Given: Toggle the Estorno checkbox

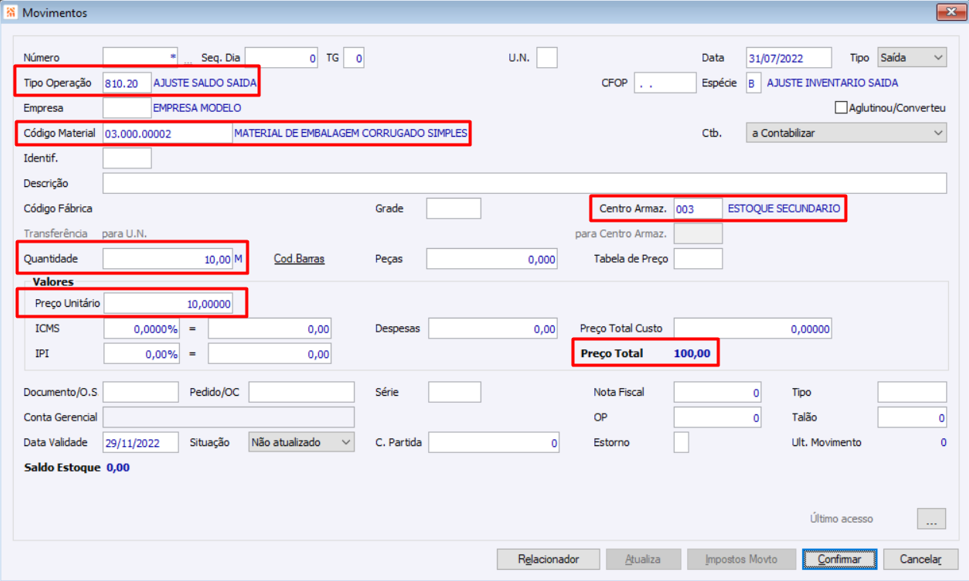Looking at the screenshot, I should point(681,443).
